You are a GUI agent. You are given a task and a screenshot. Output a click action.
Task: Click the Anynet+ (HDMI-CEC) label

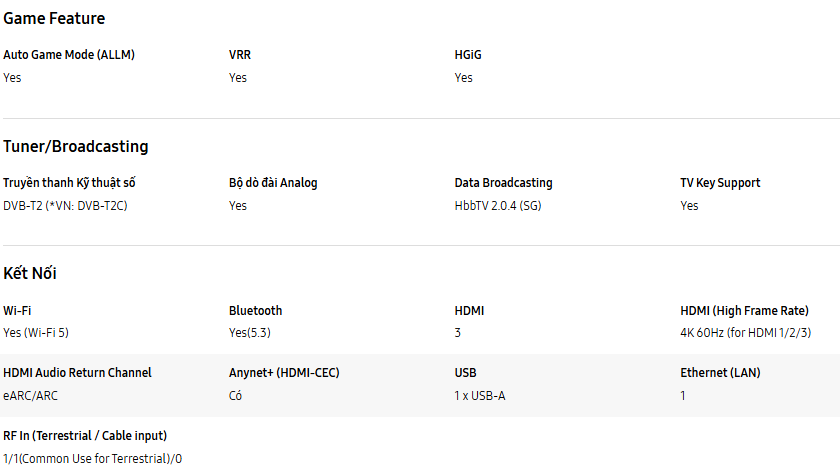pos(284,373)
